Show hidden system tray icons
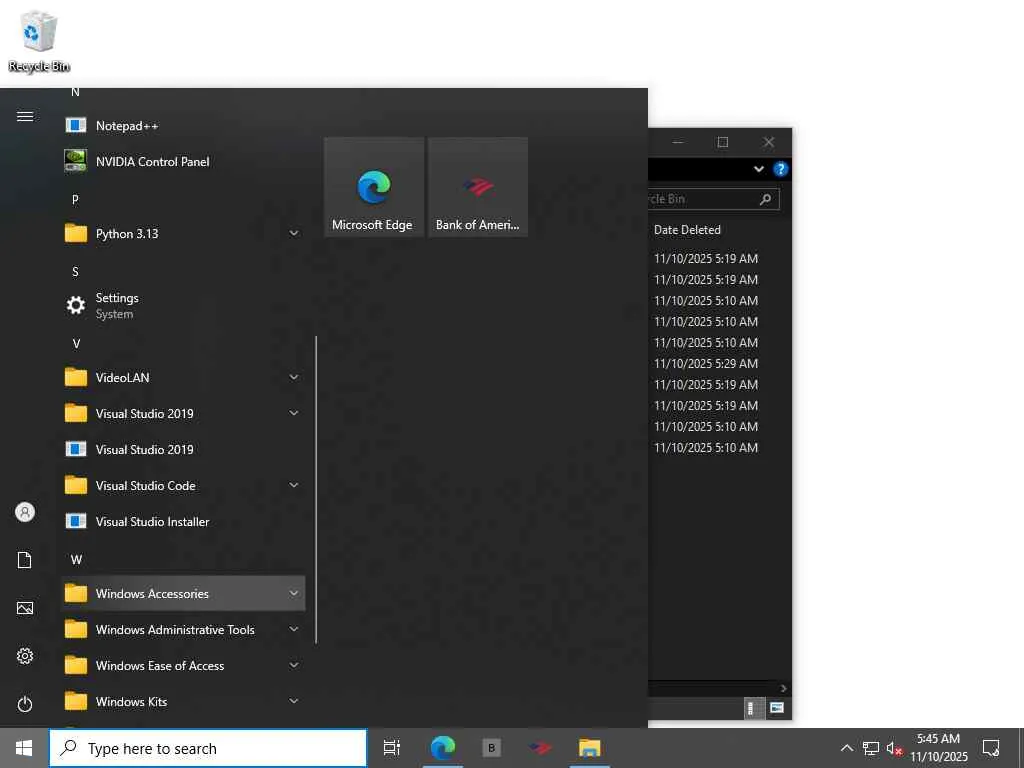This screenshot has width=1024, height=768. pos(846,748)
